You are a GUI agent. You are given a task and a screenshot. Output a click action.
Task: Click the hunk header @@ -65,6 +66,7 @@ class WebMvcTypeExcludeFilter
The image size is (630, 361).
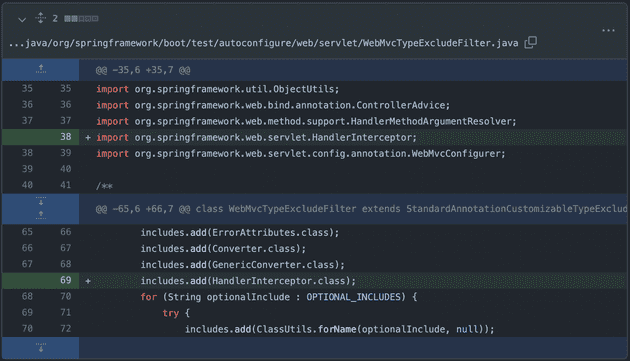point(361,209)
